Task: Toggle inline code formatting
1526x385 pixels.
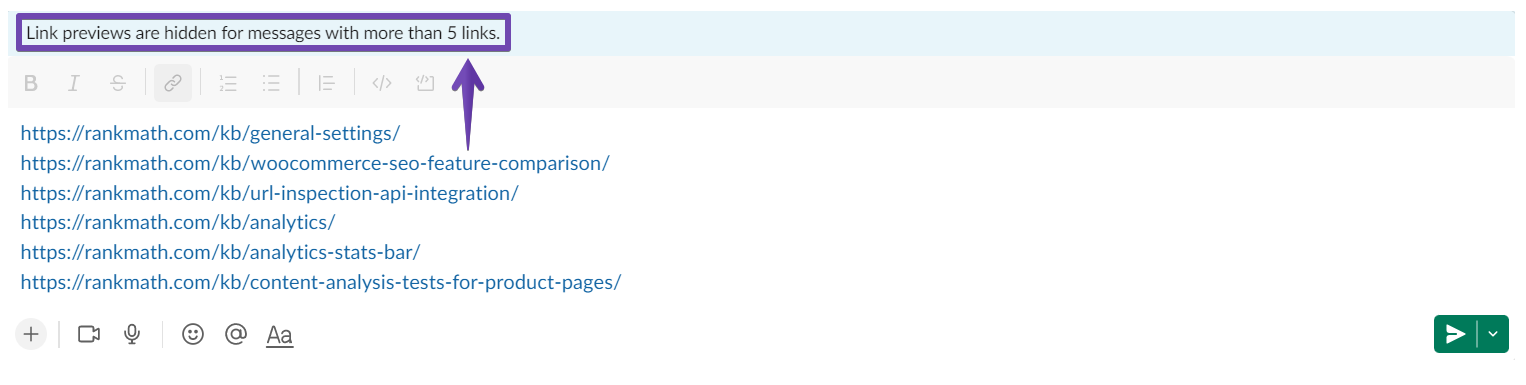Action: pos(381,83)
